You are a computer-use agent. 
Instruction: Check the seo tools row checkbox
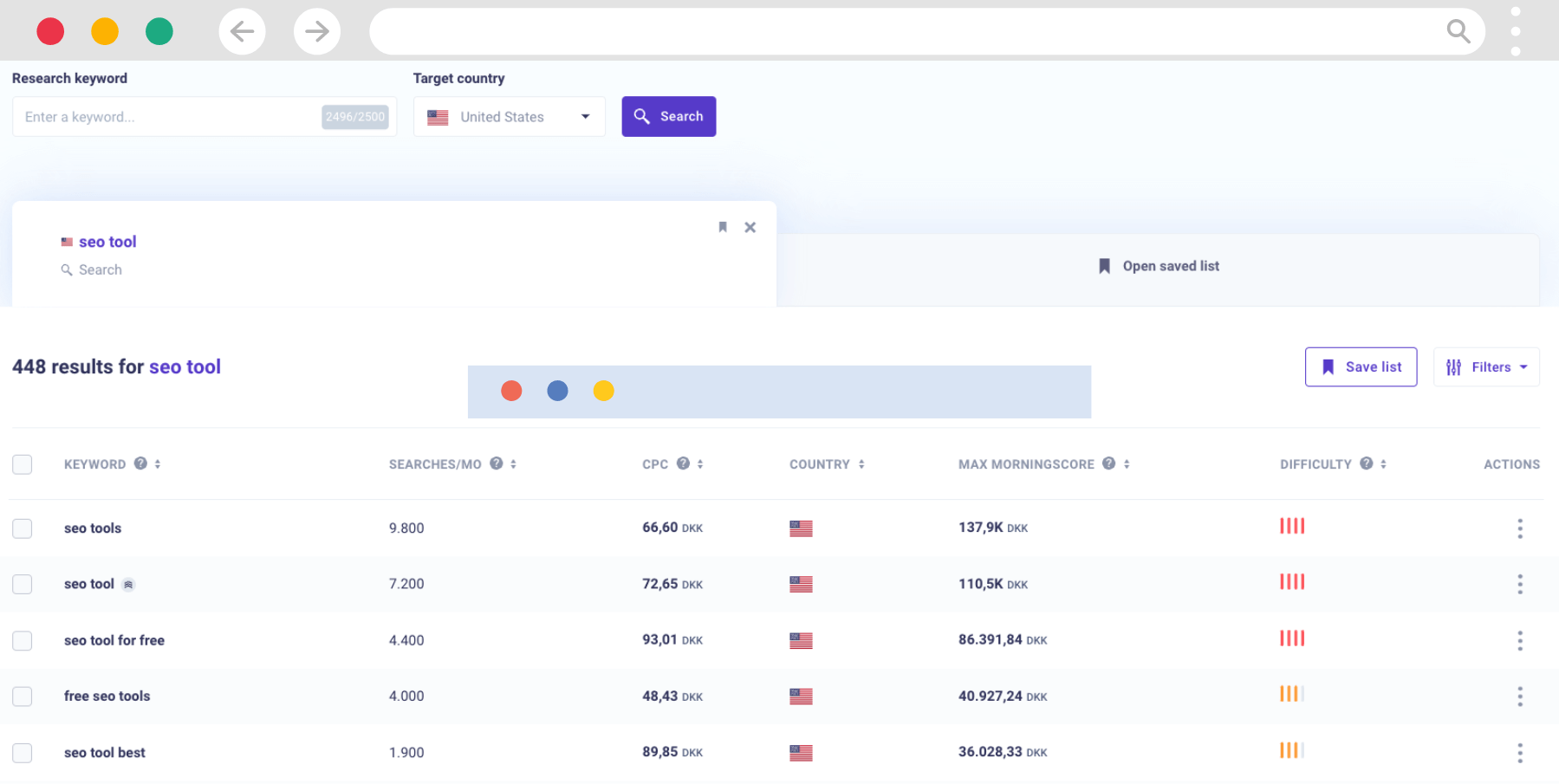click(23, 528)
